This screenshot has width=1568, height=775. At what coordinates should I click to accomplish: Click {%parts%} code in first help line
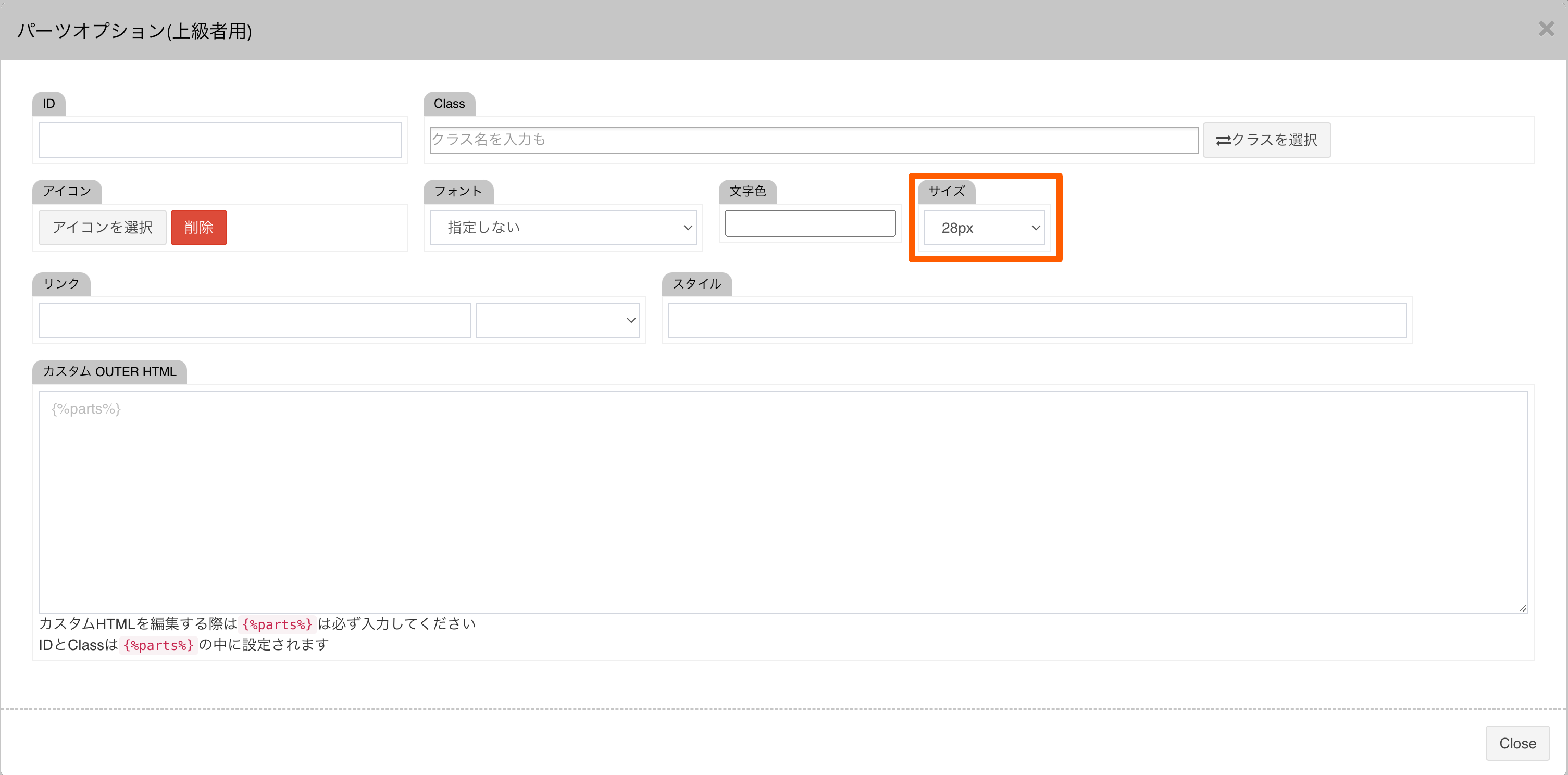coord(278,624)
